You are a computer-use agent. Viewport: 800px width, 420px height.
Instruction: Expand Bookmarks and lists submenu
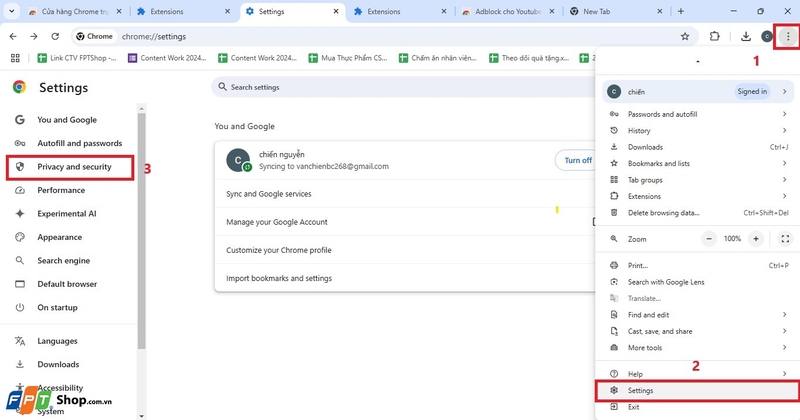[697, 163]
